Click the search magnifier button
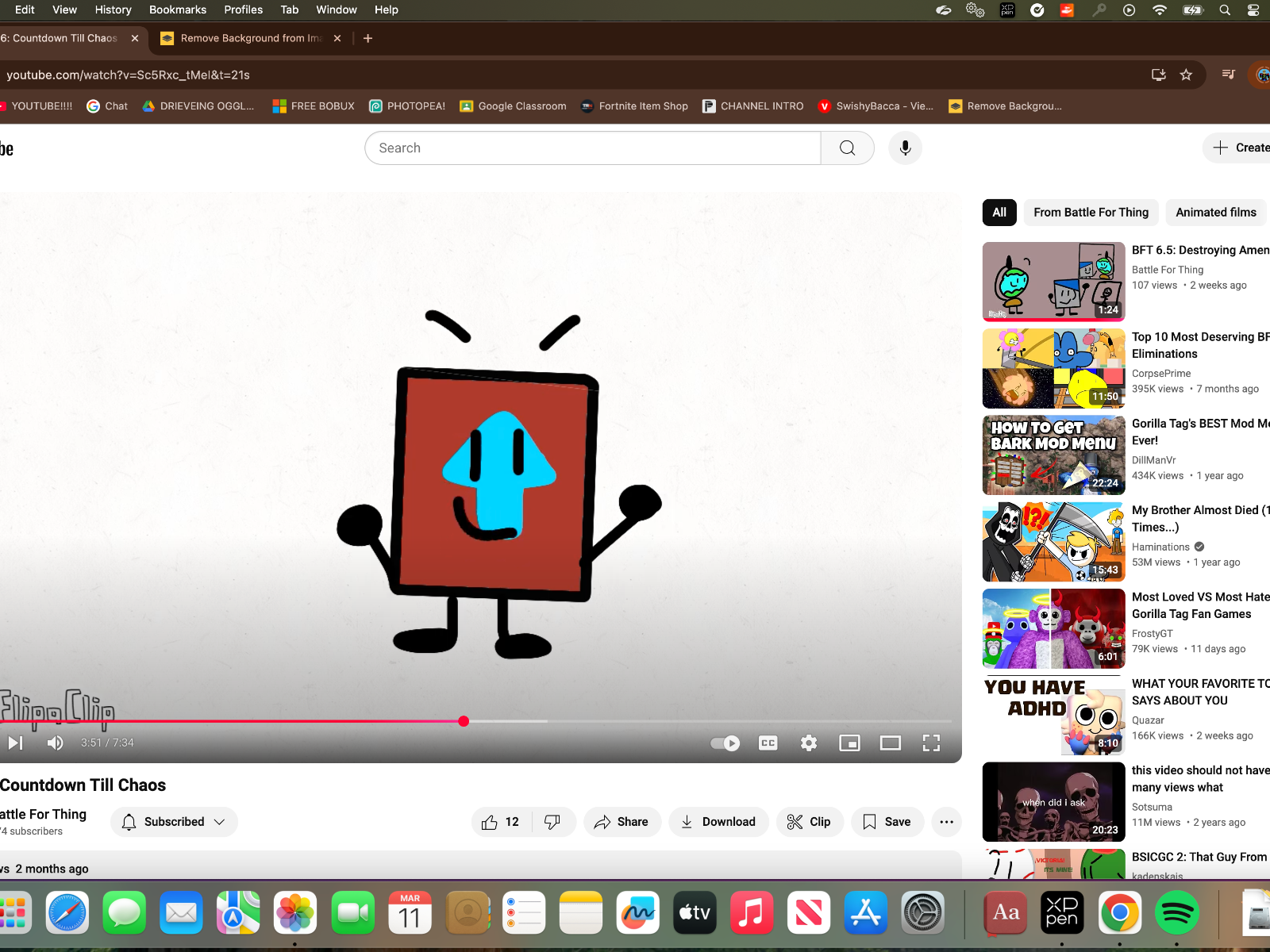This screenshot has width=1270, height=952. tap(847, 148)
